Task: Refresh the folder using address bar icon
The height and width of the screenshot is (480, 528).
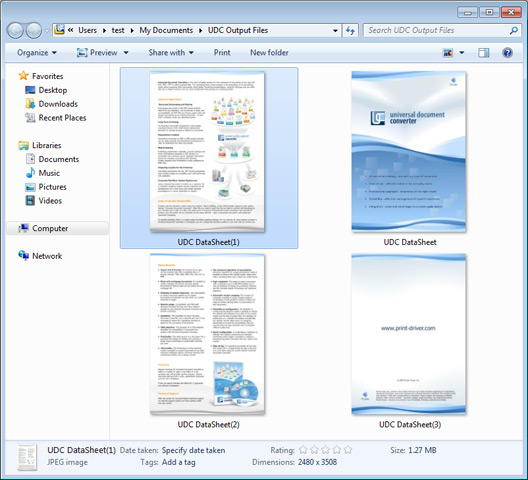Action: pyautogui.click(x=350, y=31)
